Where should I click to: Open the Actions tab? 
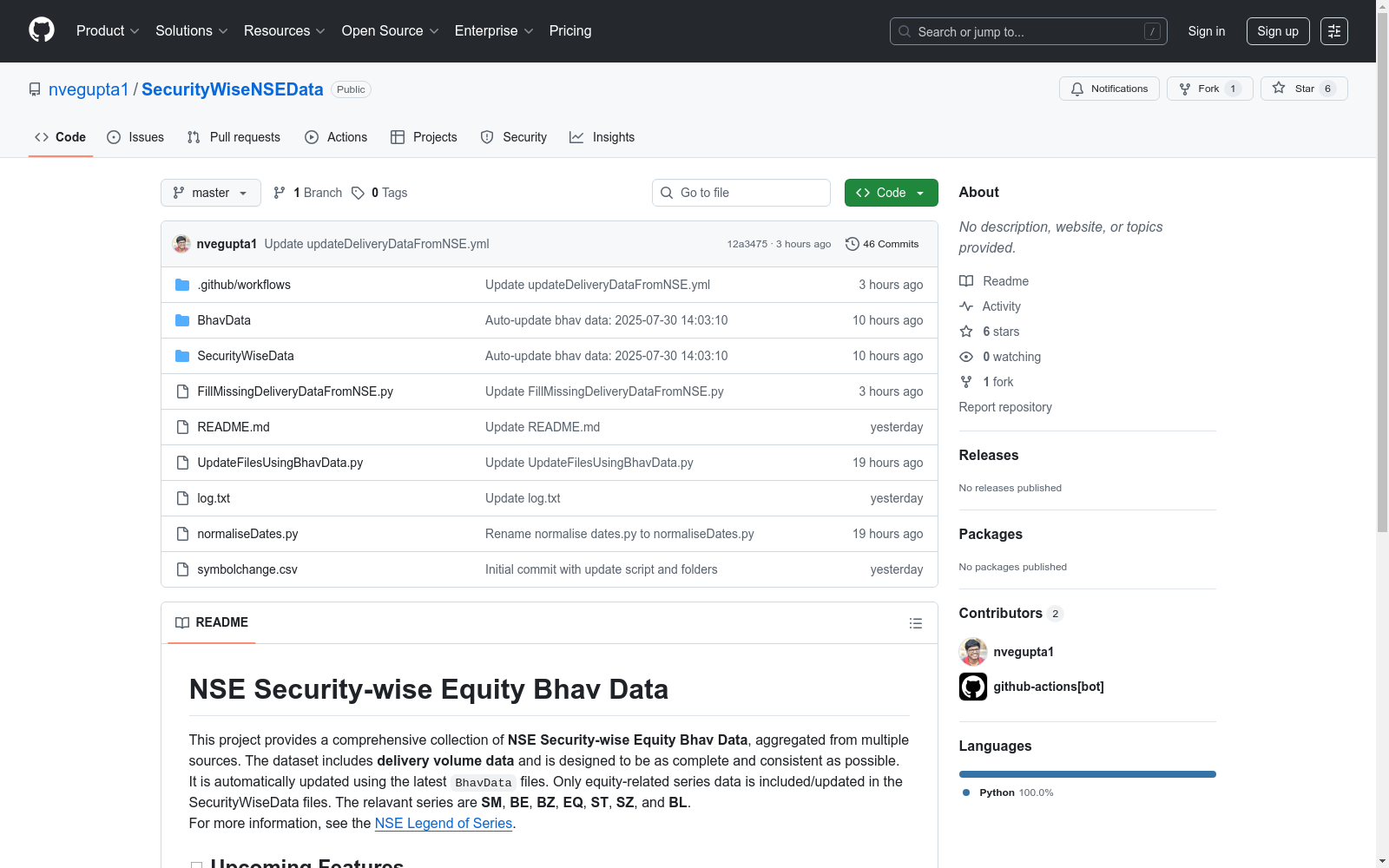tap(336, 137)
